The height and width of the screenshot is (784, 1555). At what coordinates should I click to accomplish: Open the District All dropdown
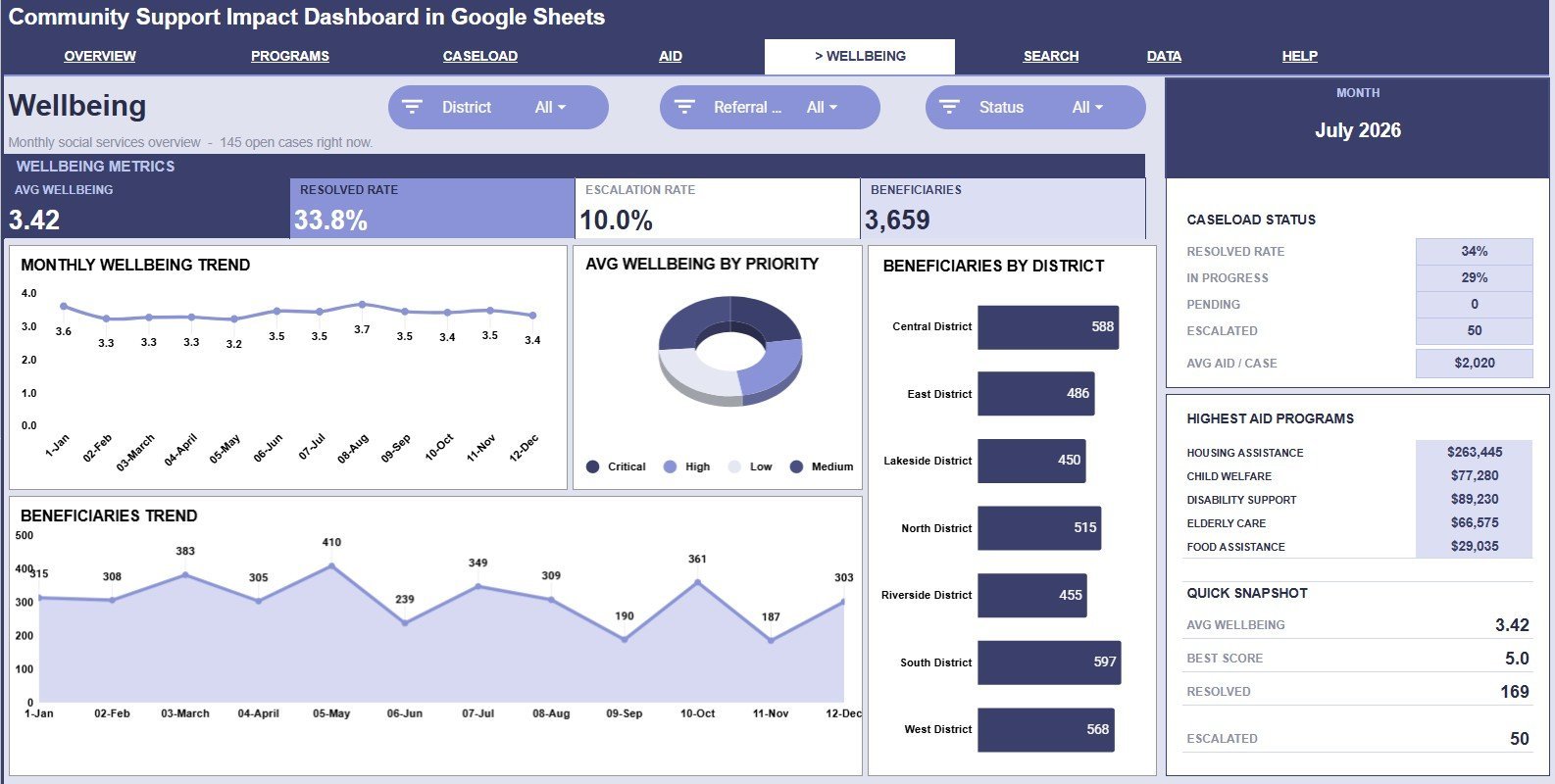(x=550, y=107)
